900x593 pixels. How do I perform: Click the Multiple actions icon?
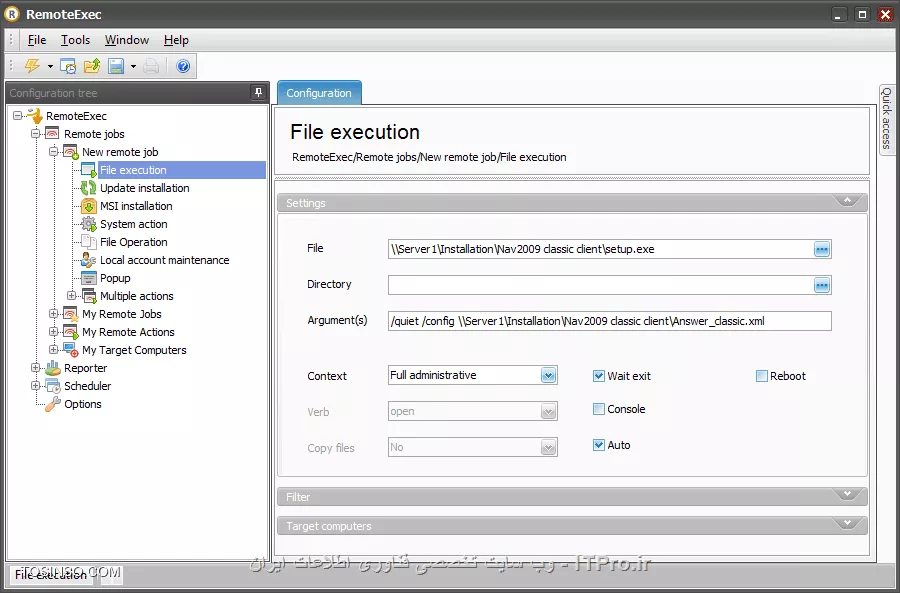(89, 296)
